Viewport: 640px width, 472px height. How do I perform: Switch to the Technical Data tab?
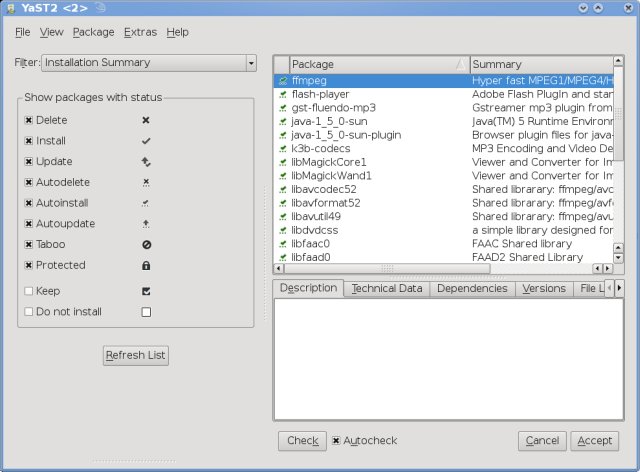[x=387, y=289]
